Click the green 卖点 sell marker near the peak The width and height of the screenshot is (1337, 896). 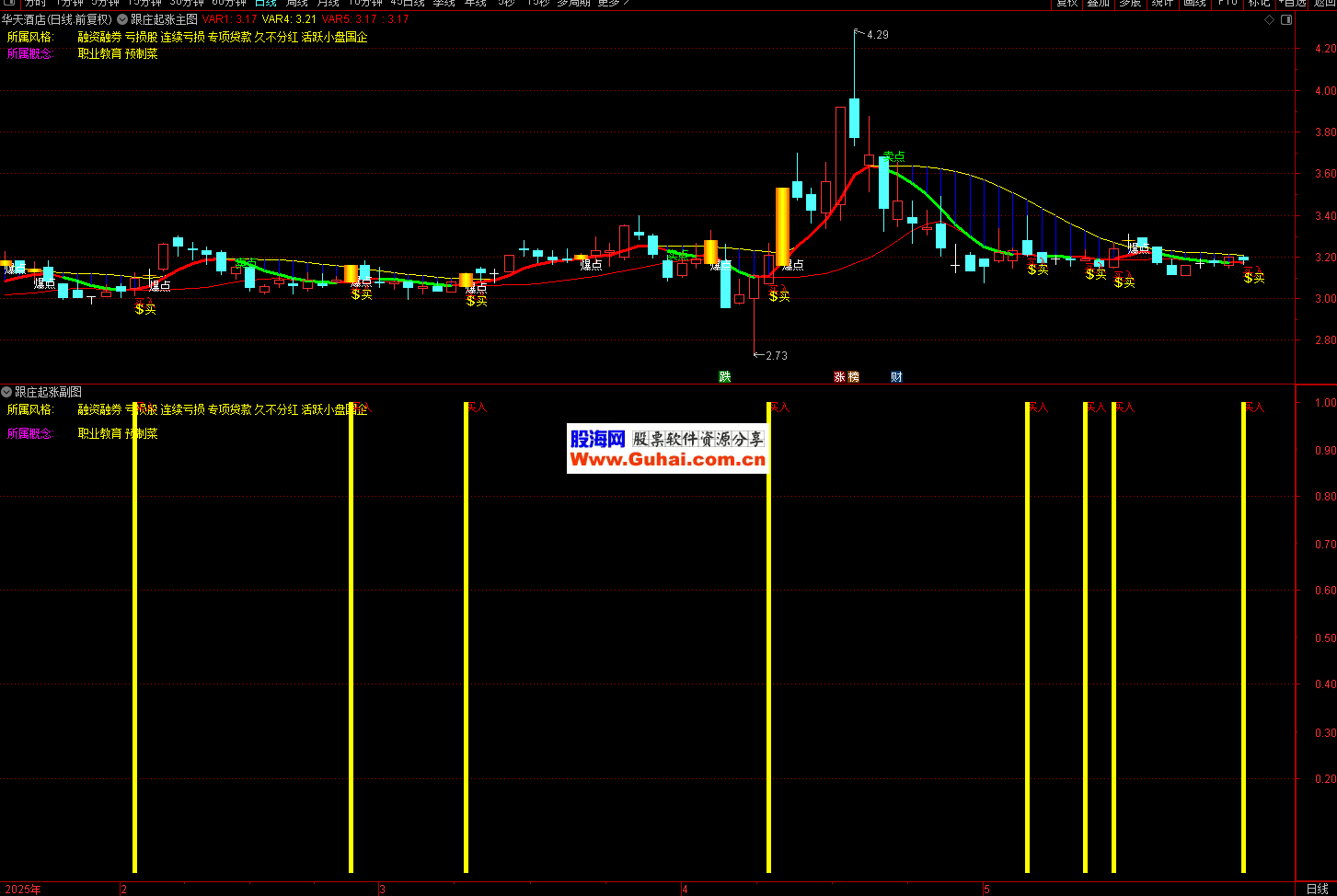tap(893, 157)
